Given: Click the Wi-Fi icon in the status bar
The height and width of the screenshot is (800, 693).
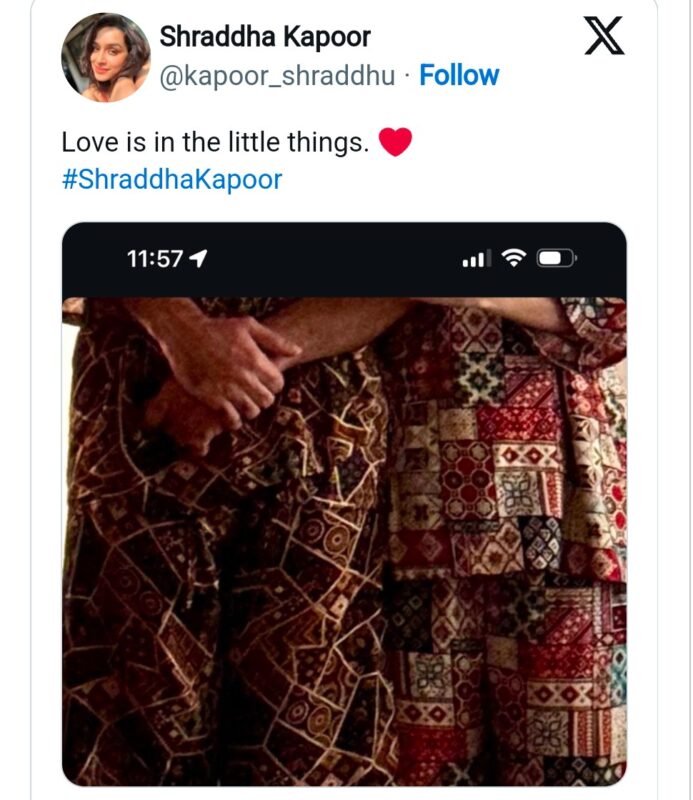Looking at the screenshot, I should [513, 258].
